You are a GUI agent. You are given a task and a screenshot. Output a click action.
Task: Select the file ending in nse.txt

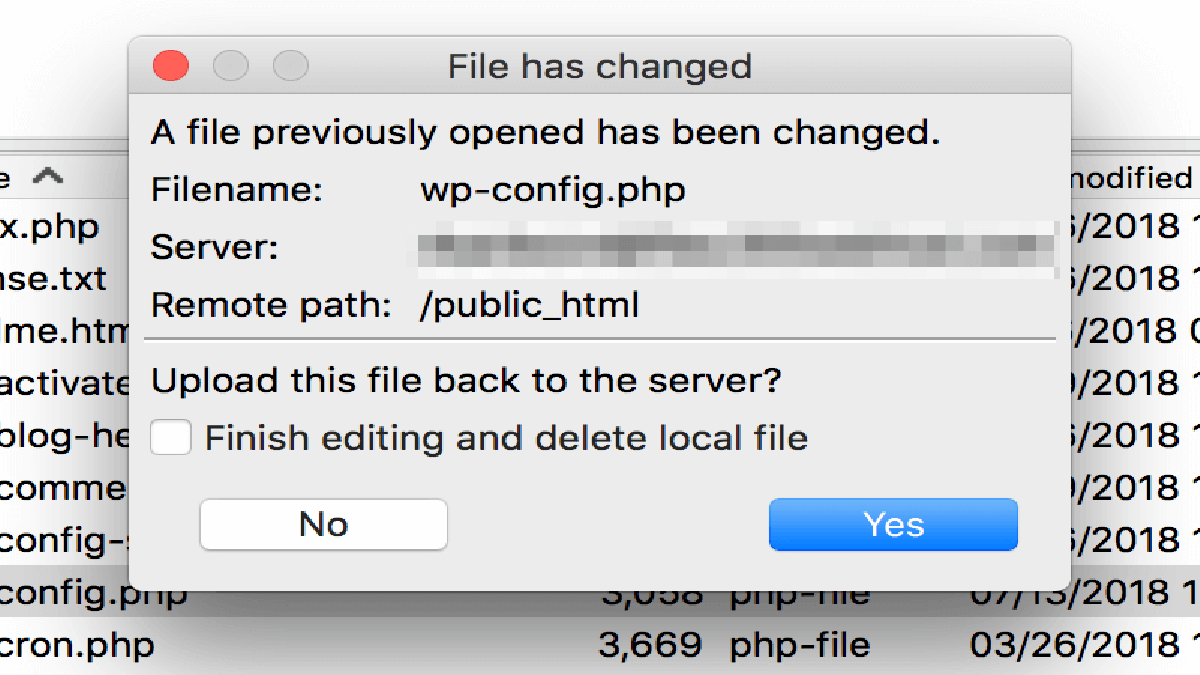click(x=53, y=279)
